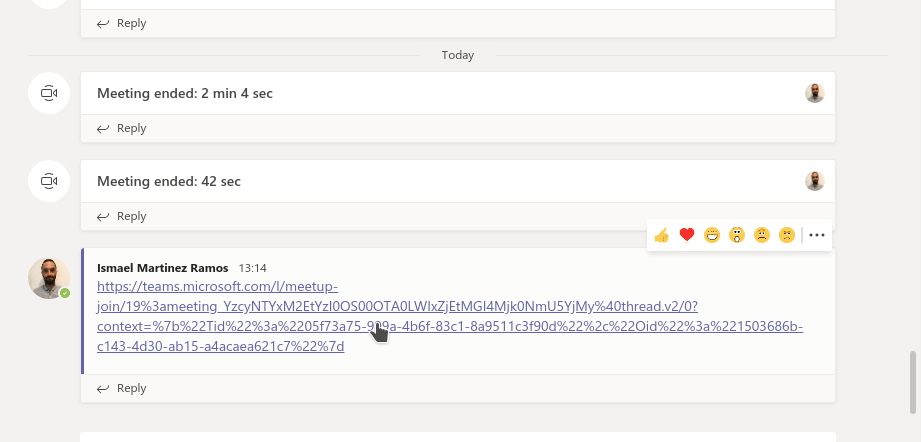React with sad face emoji
Screen dimensions: 921x442
coord(762,235)
